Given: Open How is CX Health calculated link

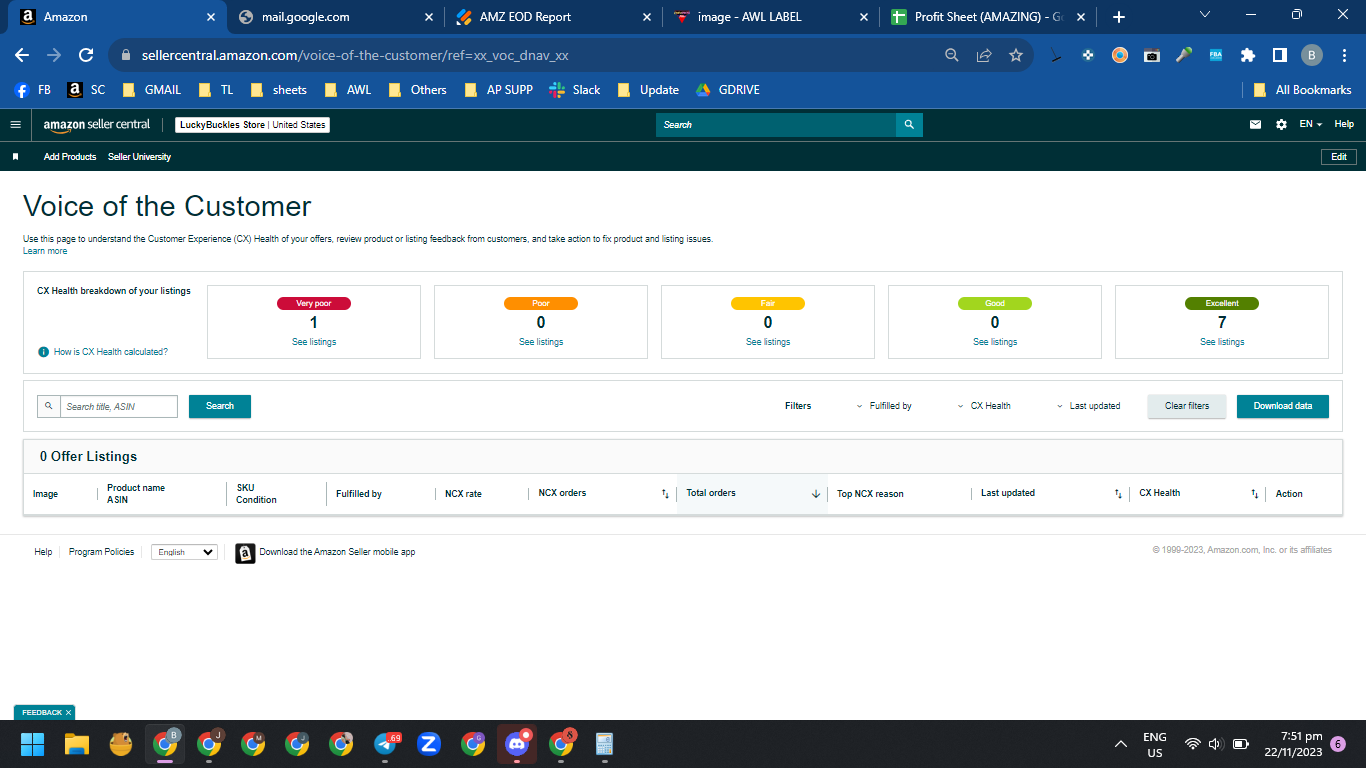Looking at the screenshot, I should point(111,352).
